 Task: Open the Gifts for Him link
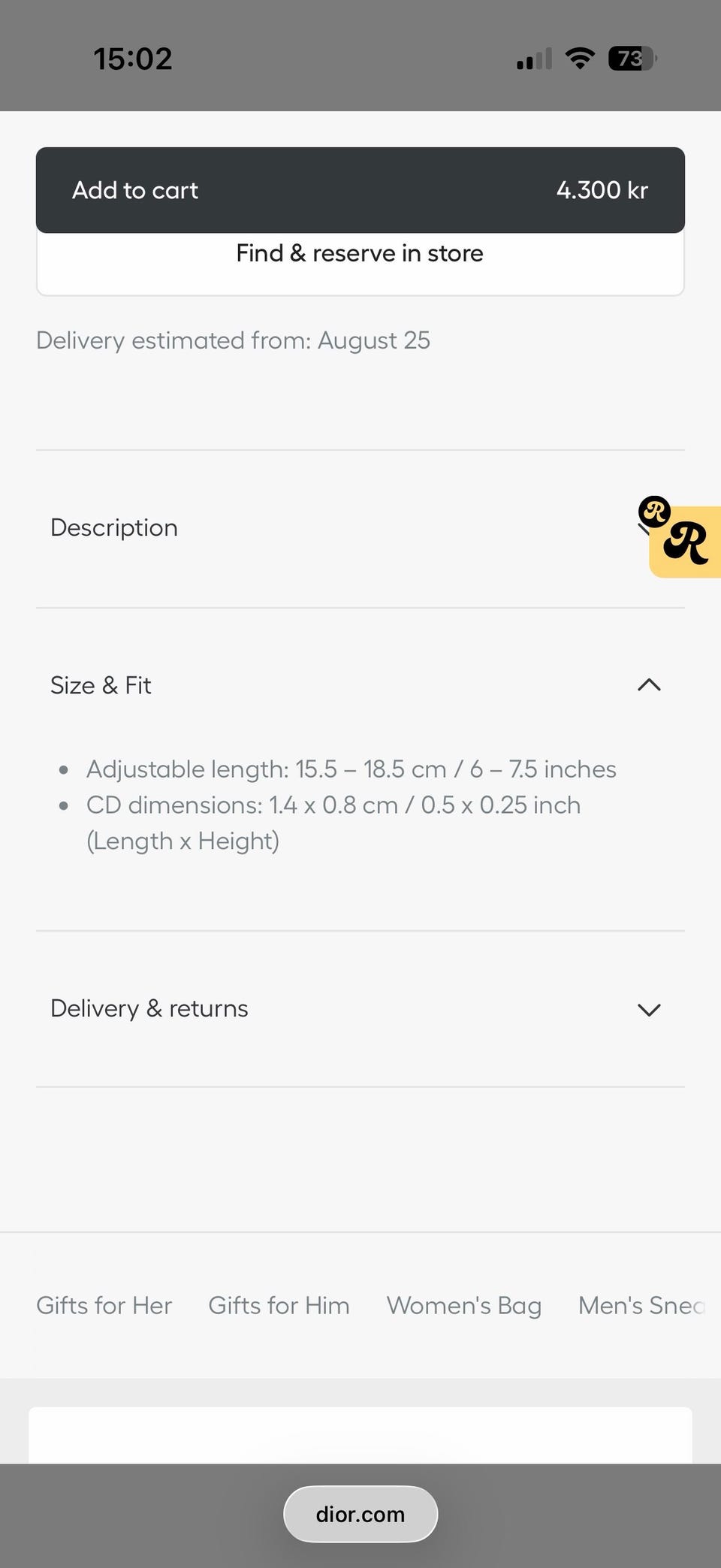(279, 1306)
